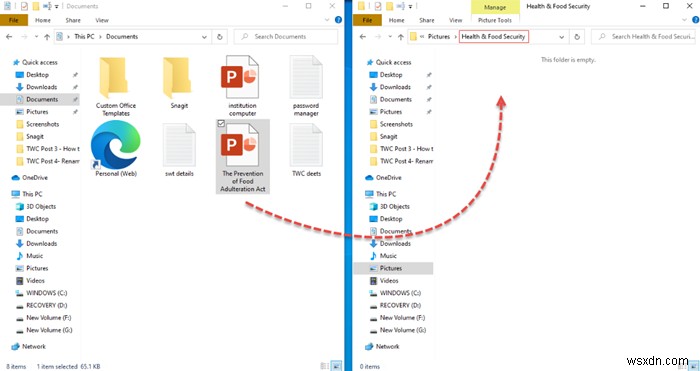Open RECOVERY (D:) drive in left window
The height and width of the screenshot is (371, 700).
point(46,305)
